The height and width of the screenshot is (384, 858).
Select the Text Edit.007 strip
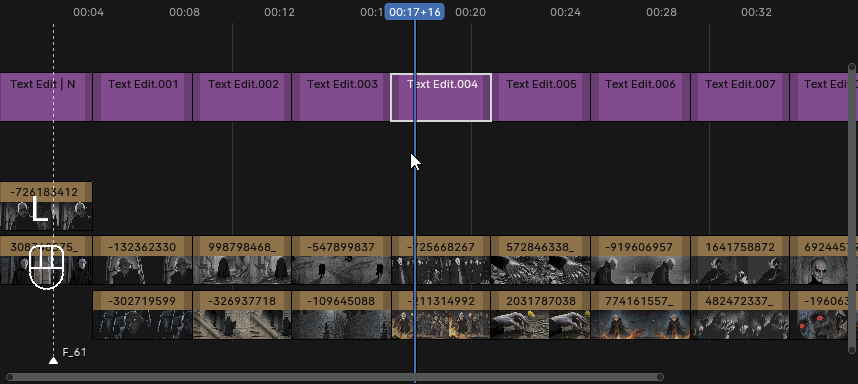(740, 97)
